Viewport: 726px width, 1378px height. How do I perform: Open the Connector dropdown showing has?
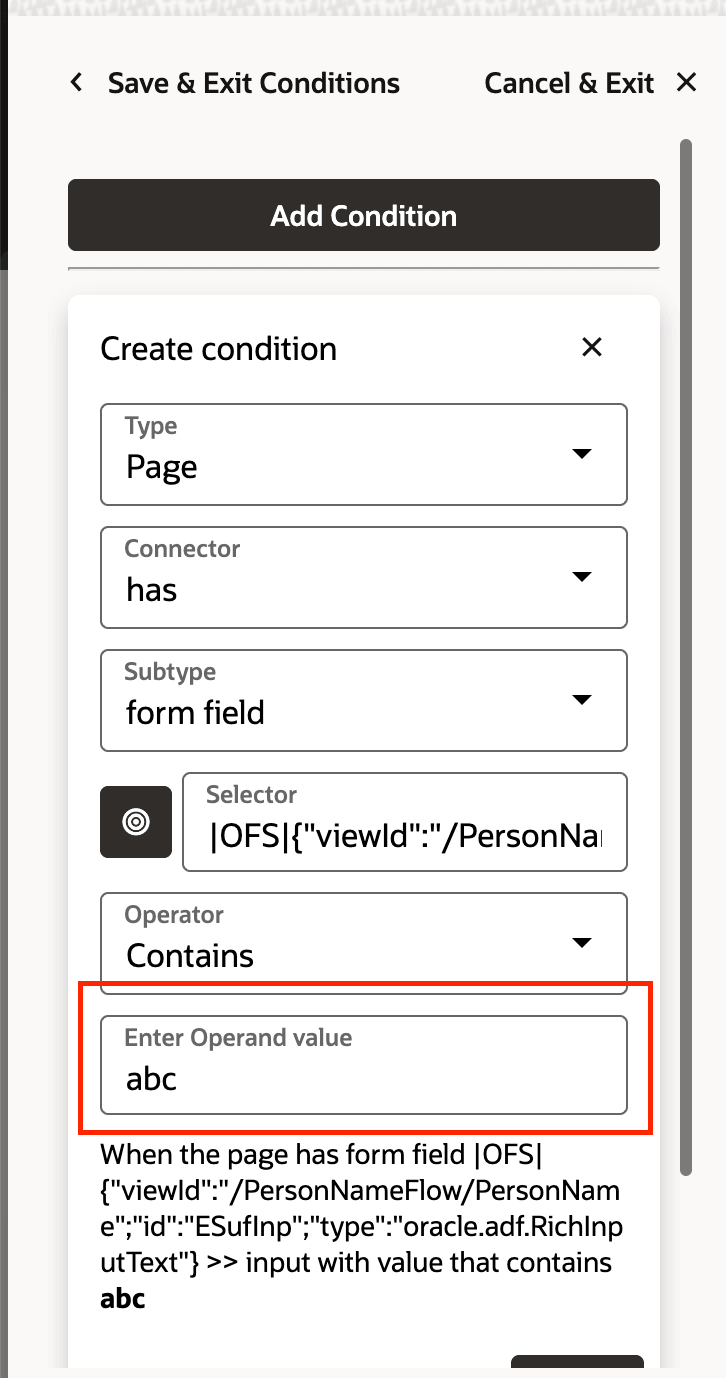tap(364, 577)
